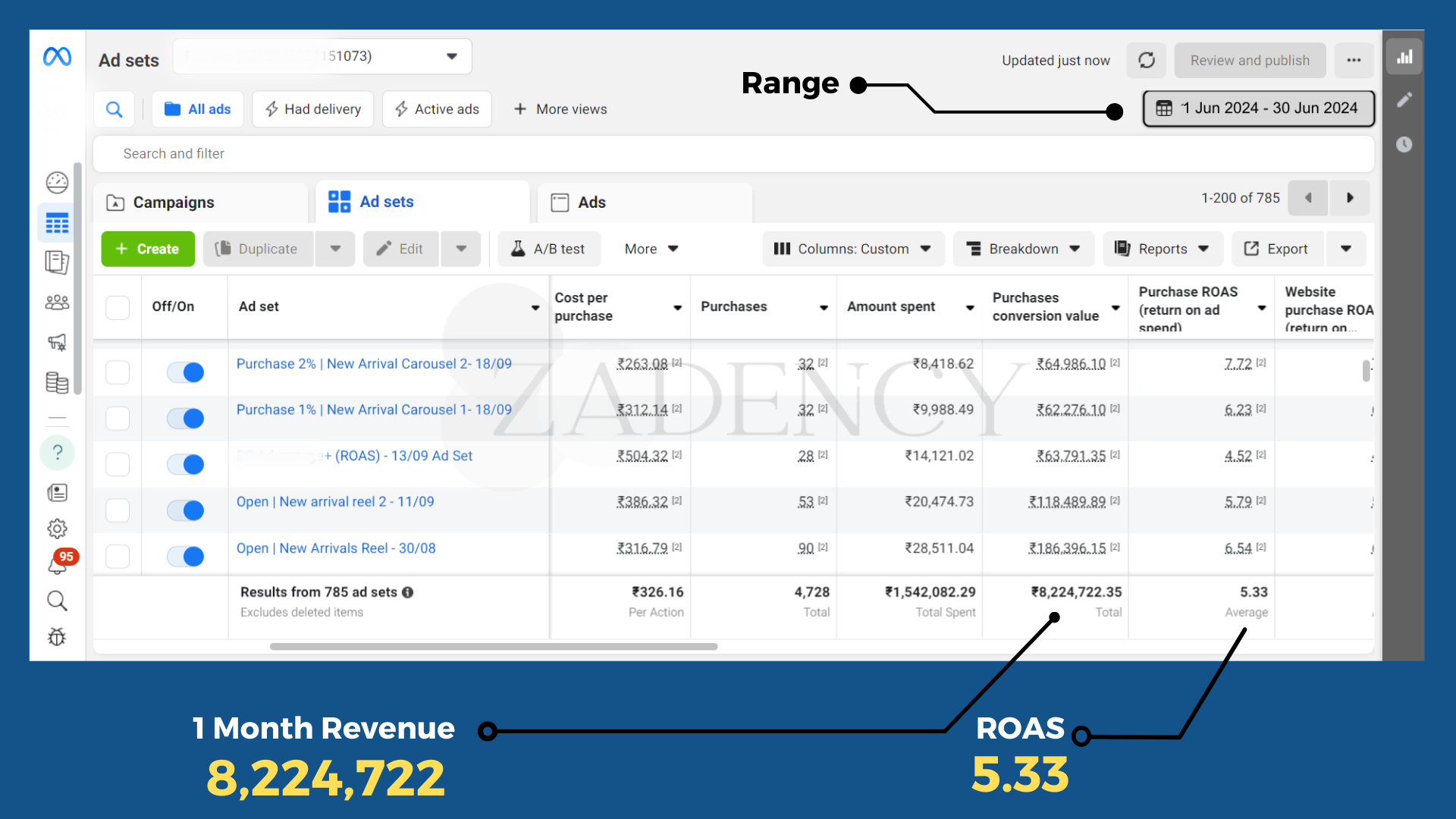
Task: Open the date range 1 Jun 2024 - 30 Jun 2024 picker
Action: pyautogui.click(x=1259, y=108)
